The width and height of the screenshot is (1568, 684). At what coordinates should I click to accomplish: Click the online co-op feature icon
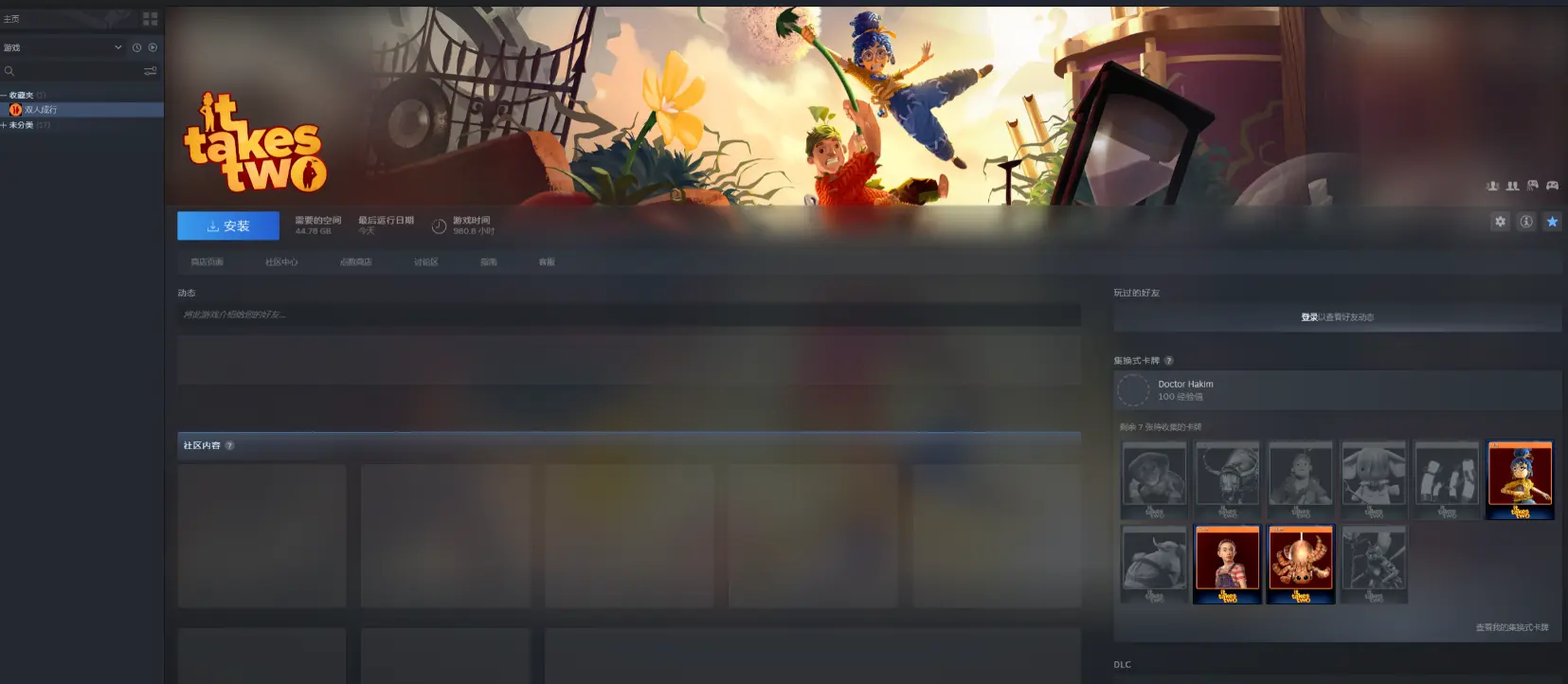(x=1492, y=186)
